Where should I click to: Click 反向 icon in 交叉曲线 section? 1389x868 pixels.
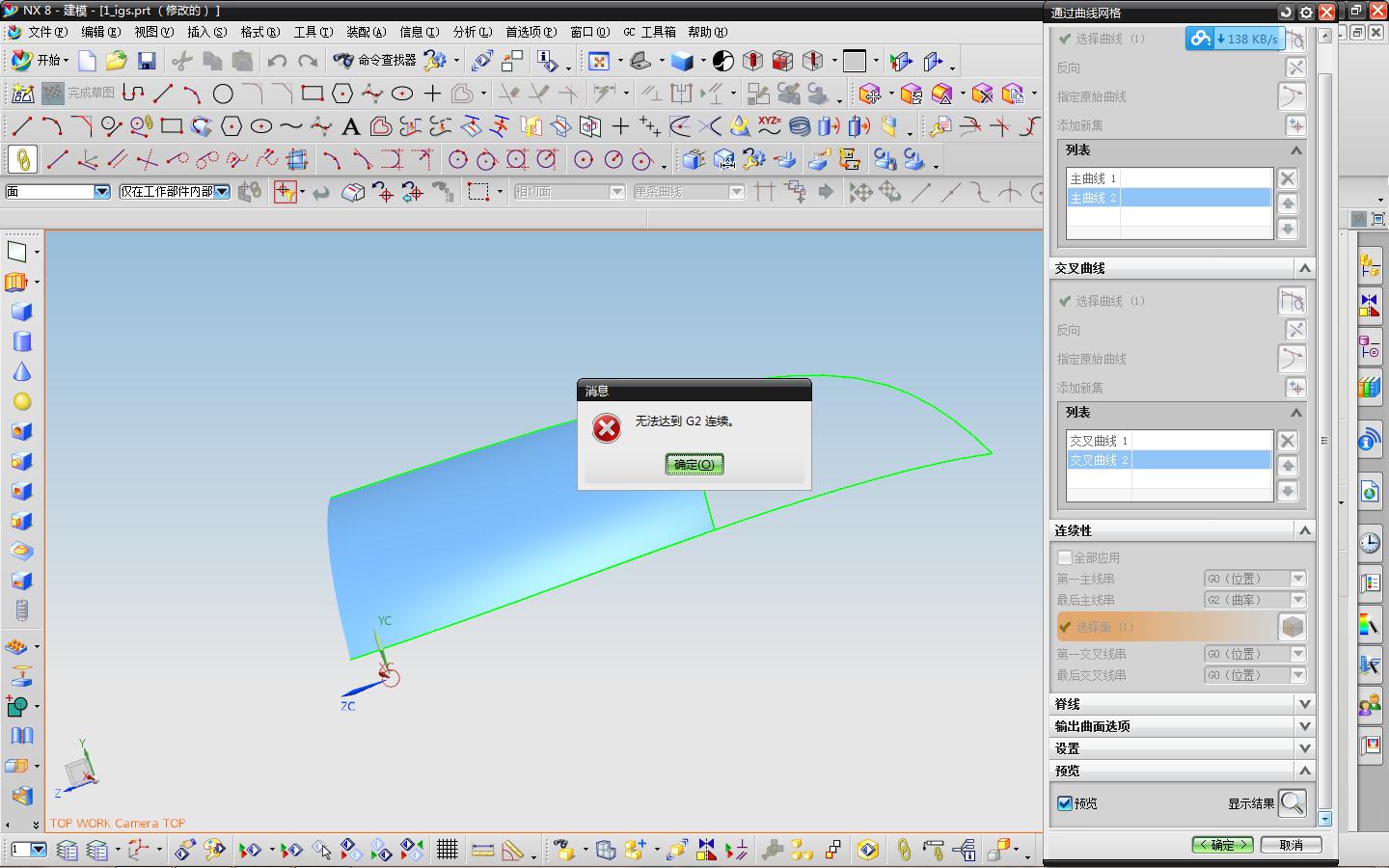click(1295, 330)
